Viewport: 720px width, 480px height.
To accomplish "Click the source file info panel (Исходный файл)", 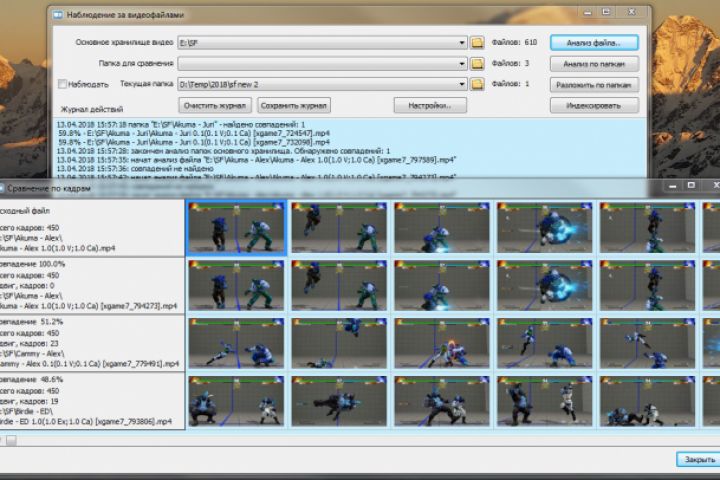I will pyautogui.click(x=92, y=228).
